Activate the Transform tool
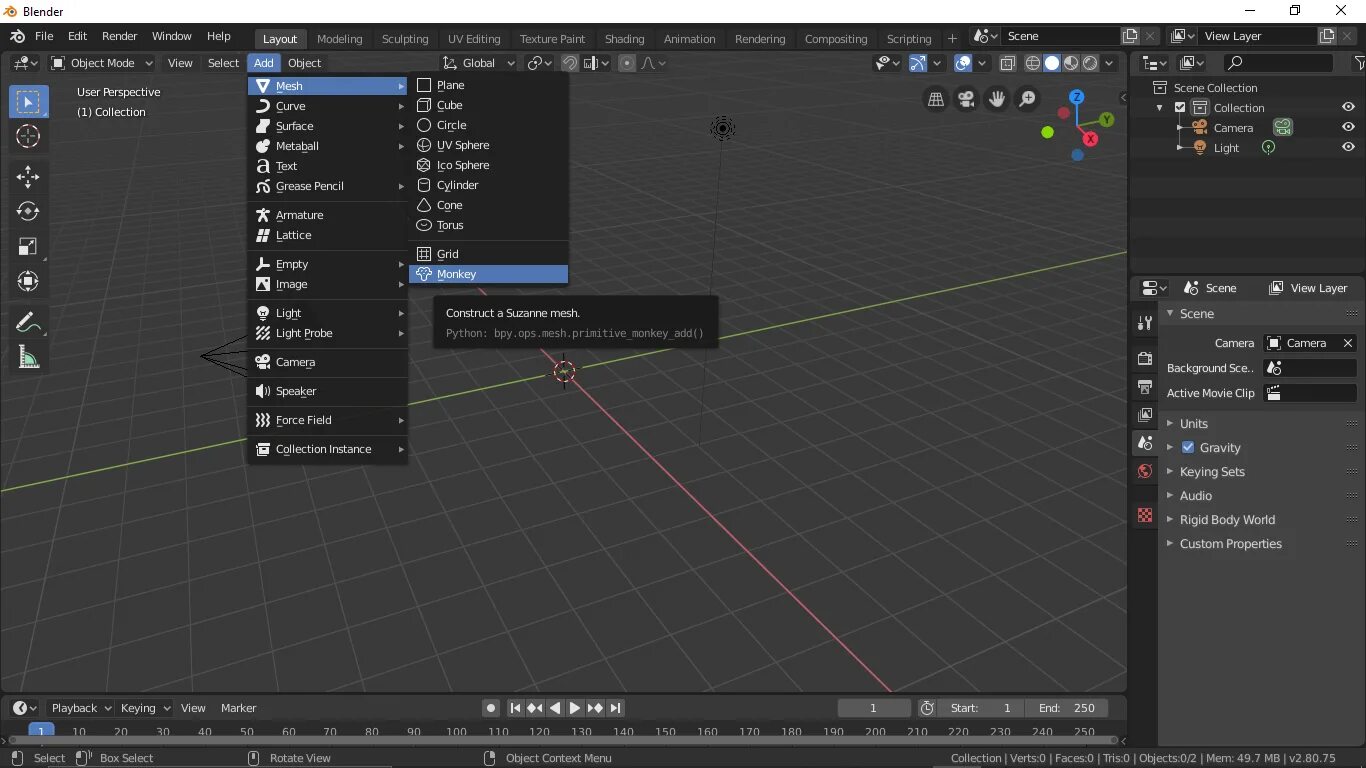 click(28, 281)
